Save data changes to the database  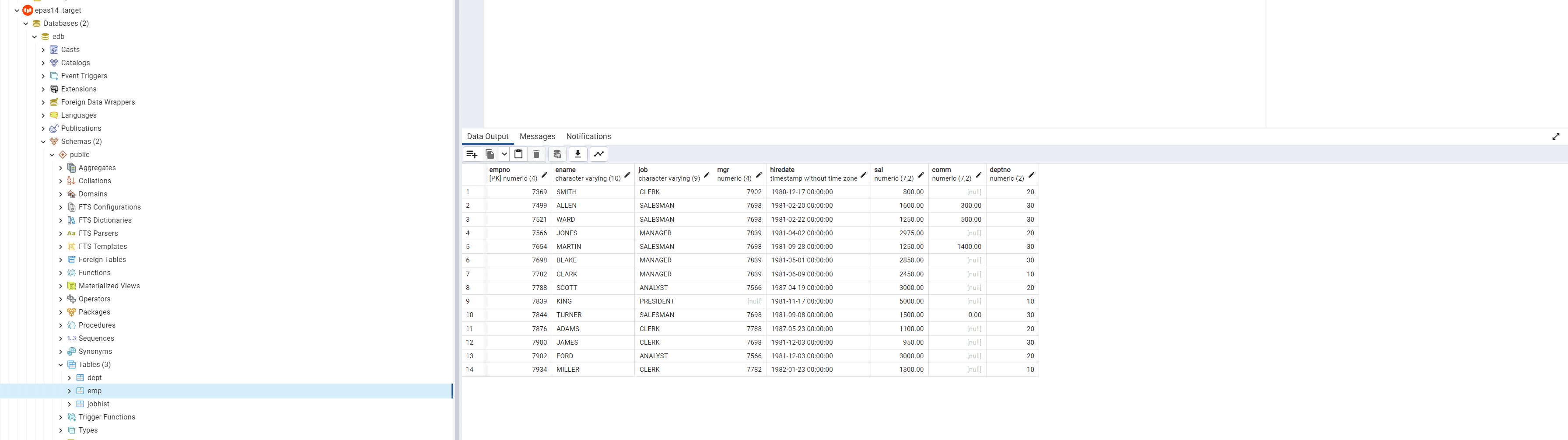tap(557, 154)
